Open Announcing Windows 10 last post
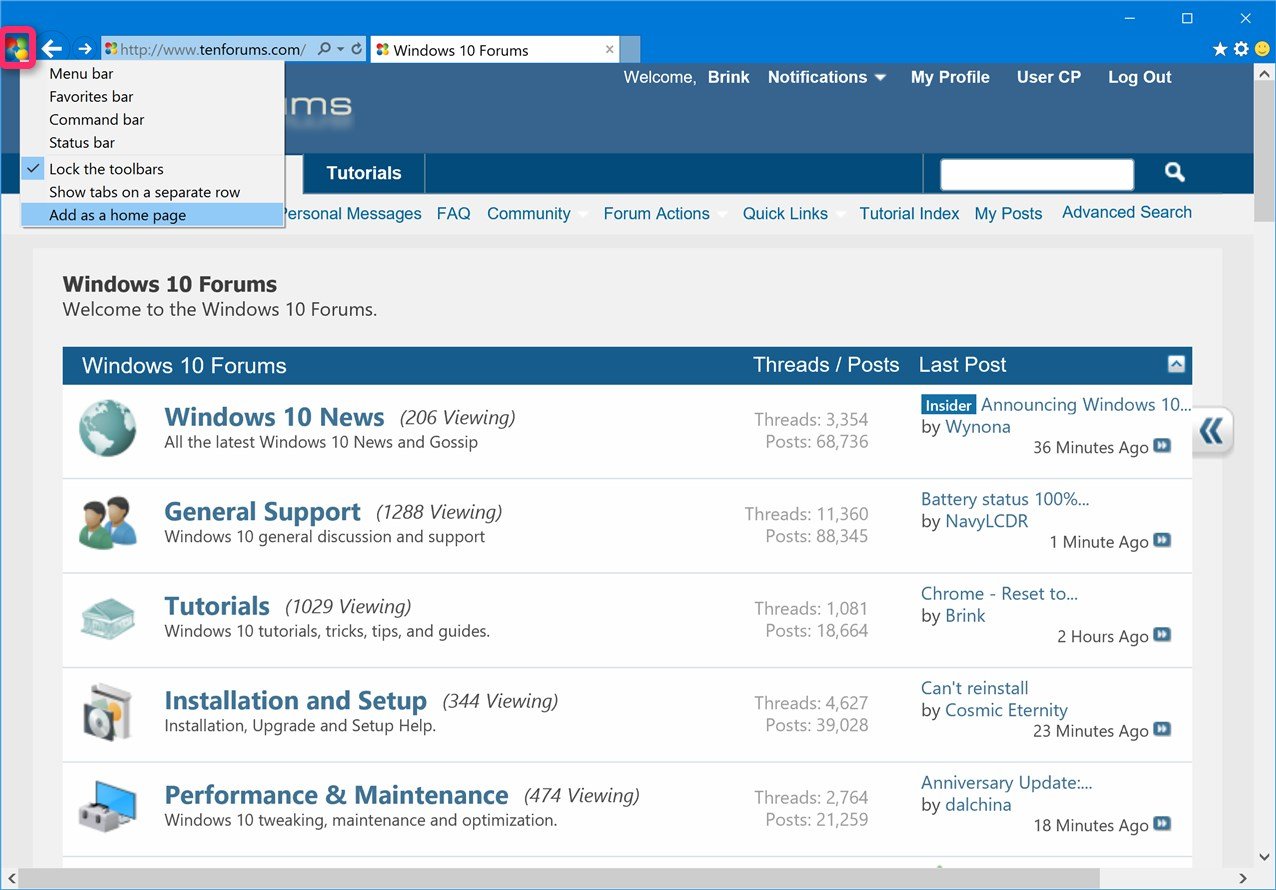The width and height of the screenshot is (1276, 890). coord(1086,404)
